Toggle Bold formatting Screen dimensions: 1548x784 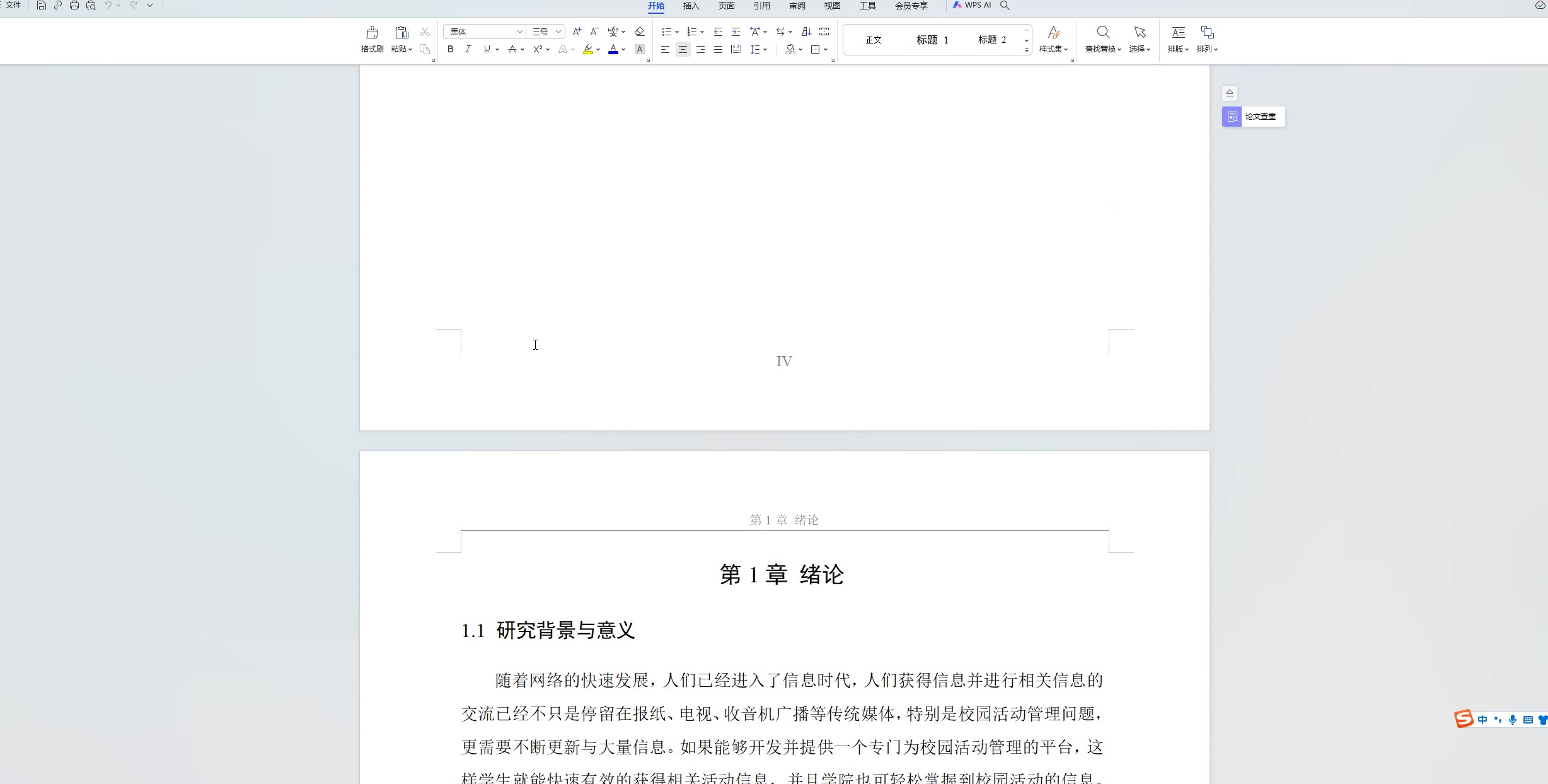coord(450,49)
